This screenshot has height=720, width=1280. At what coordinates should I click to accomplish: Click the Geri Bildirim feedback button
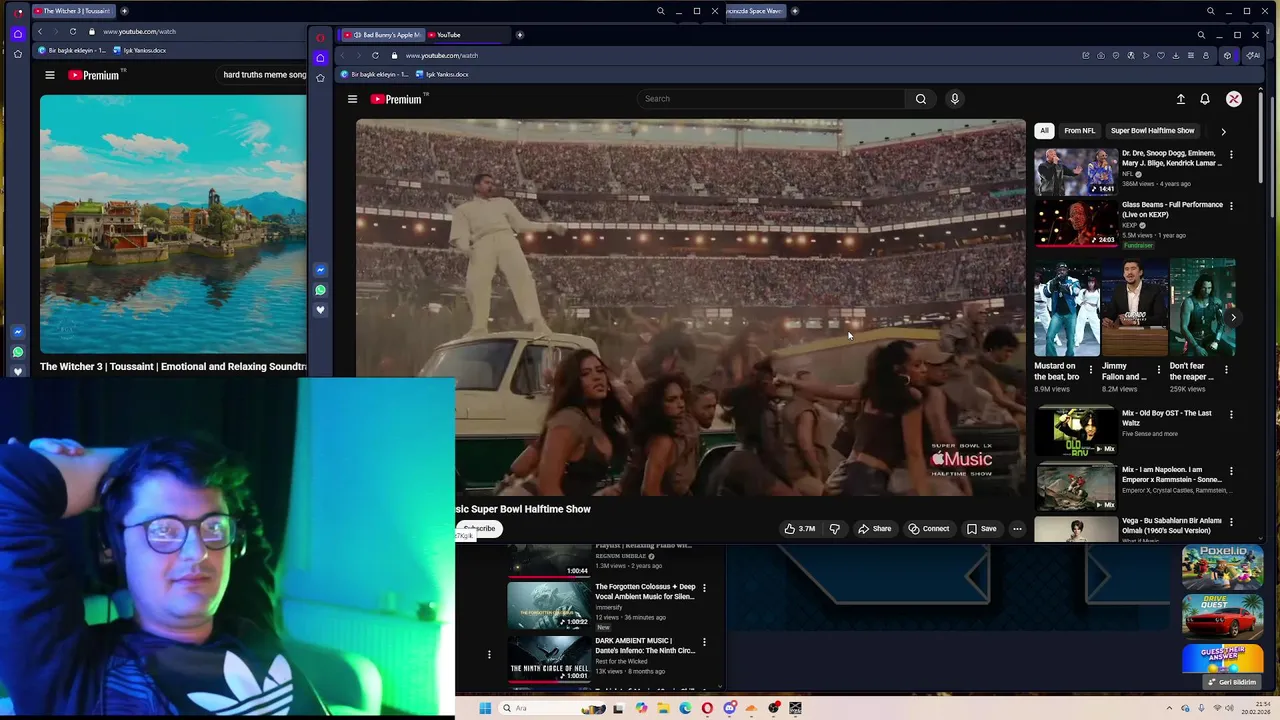tap(1231, 682)
